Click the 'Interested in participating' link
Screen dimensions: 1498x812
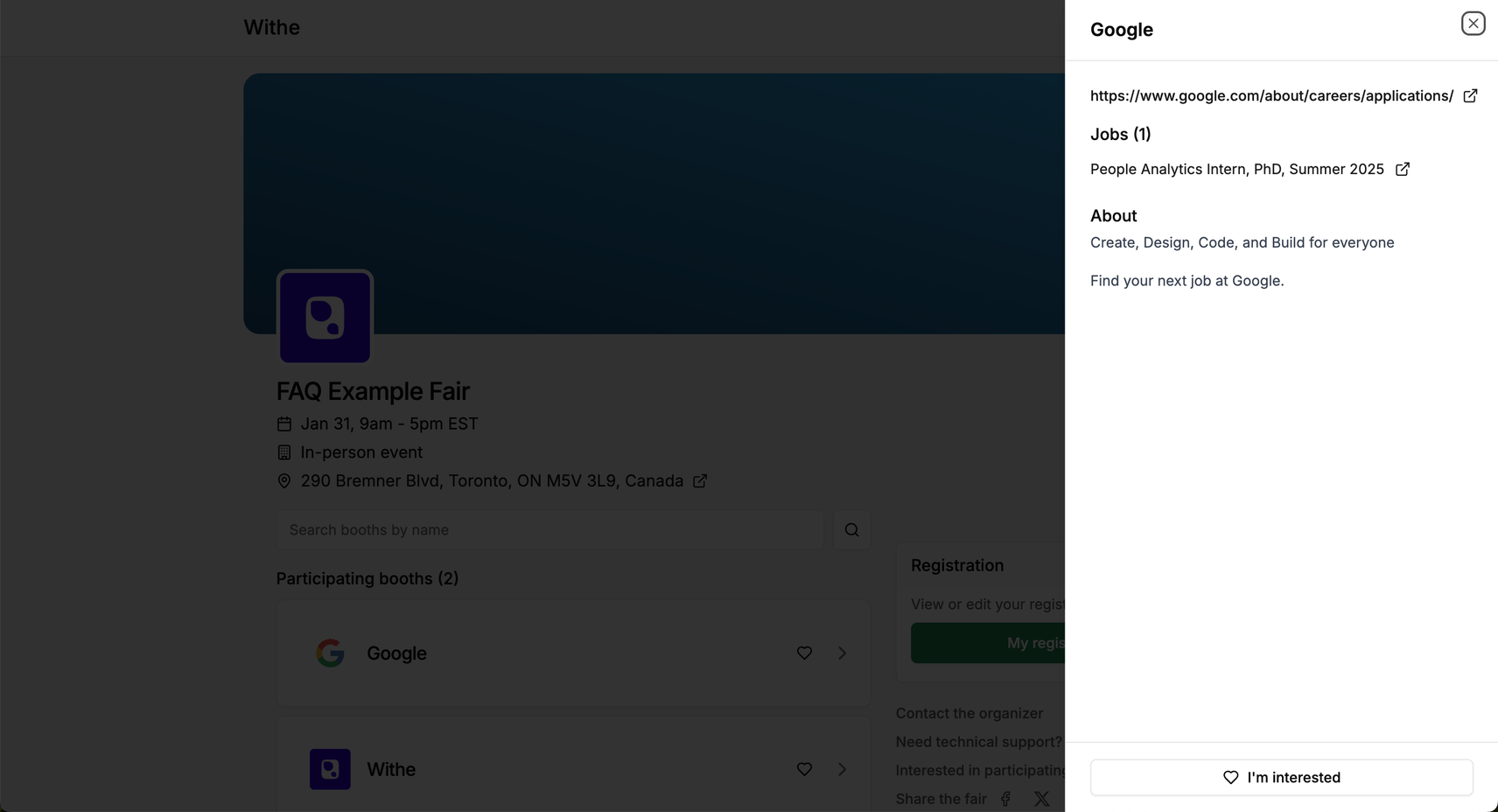click(x=980, y=770)
